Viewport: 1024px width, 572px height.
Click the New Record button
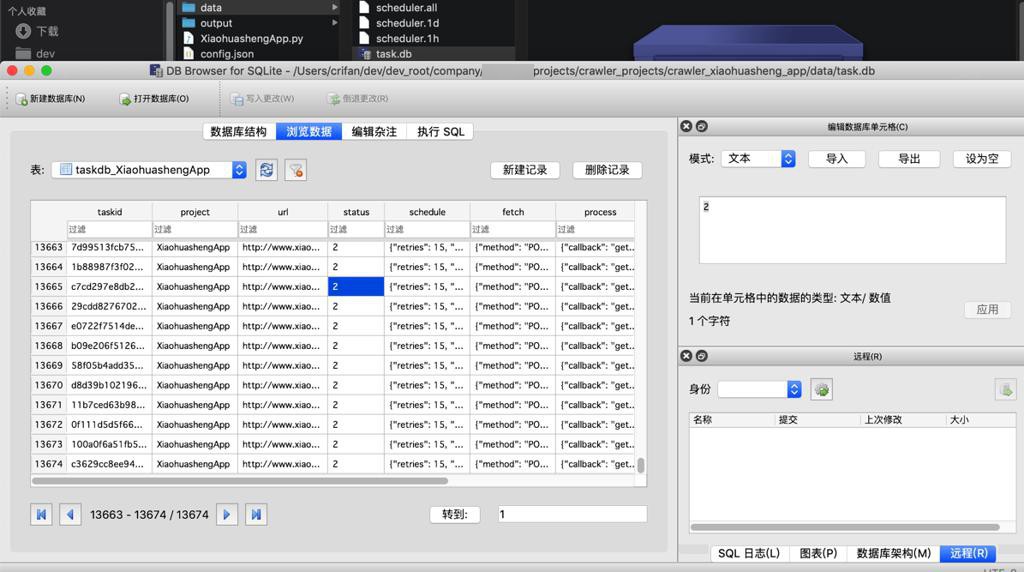pos(525,170)
